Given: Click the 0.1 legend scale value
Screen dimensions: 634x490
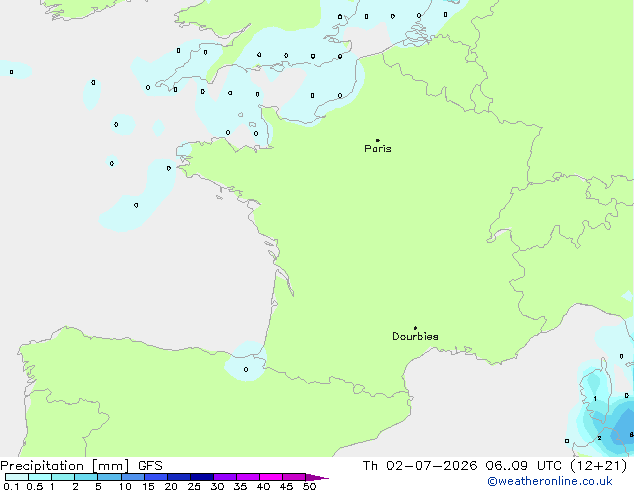Looking at the screenshot, I should tap(11, 486).
